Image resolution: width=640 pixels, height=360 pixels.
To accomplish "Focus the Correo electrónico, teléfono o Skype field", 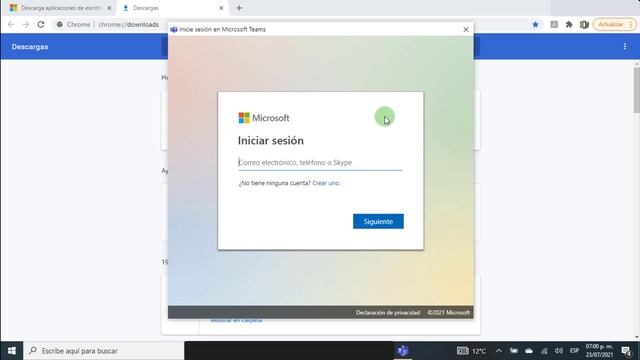I will pyautogui.click(x=320, y=162).
